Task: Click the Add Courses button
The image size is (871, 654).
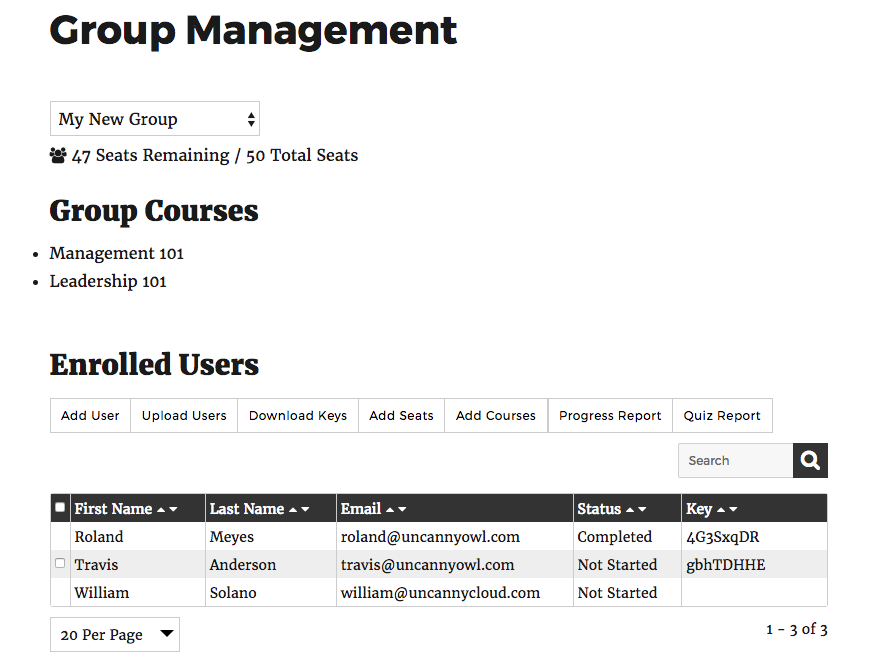Action: tap(496, 416)
